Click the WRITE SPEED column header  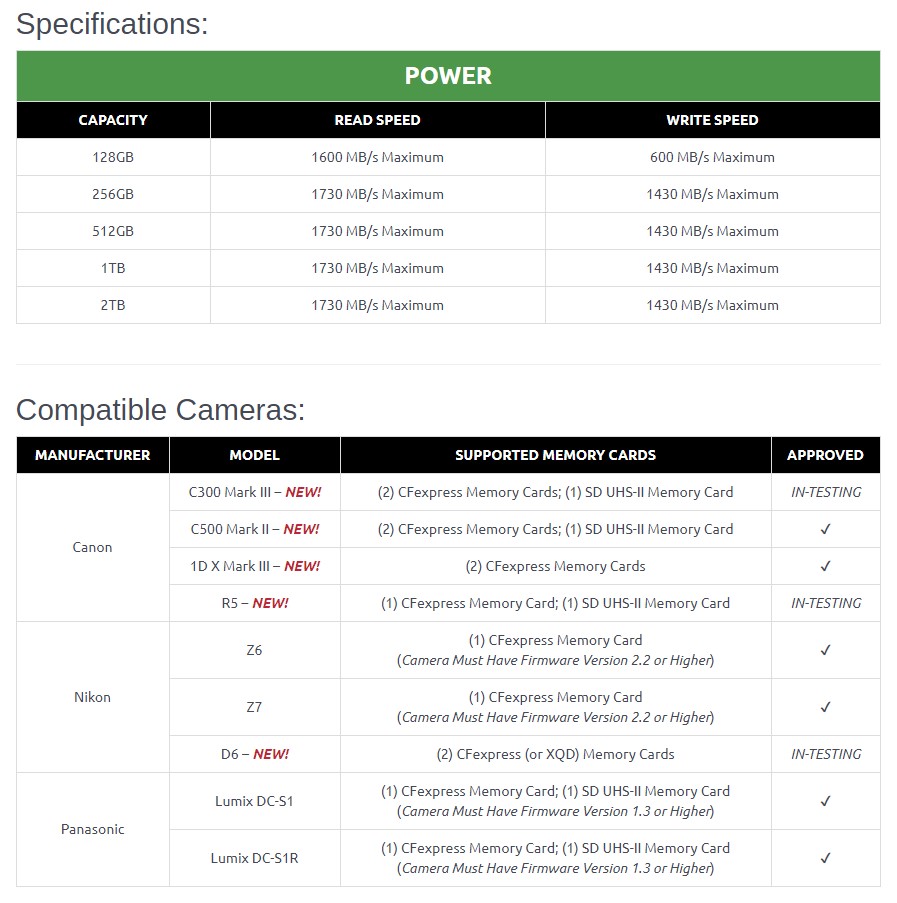point(712,120)
